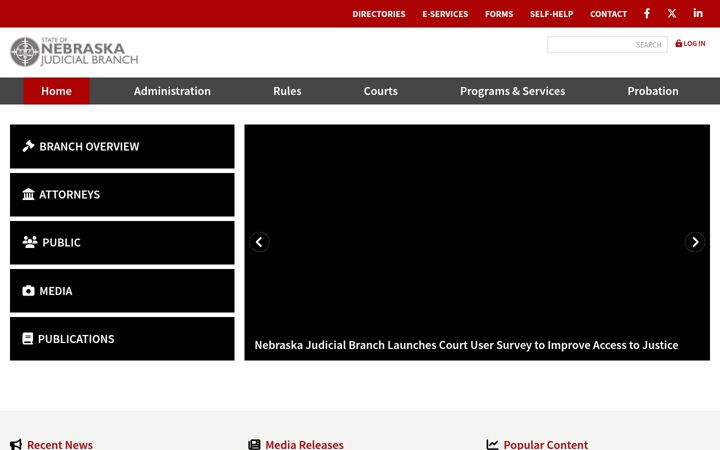This screenshot has width=720, height=450.
Task: Open Directories in top bar
Action: click(x=379, y=14)
